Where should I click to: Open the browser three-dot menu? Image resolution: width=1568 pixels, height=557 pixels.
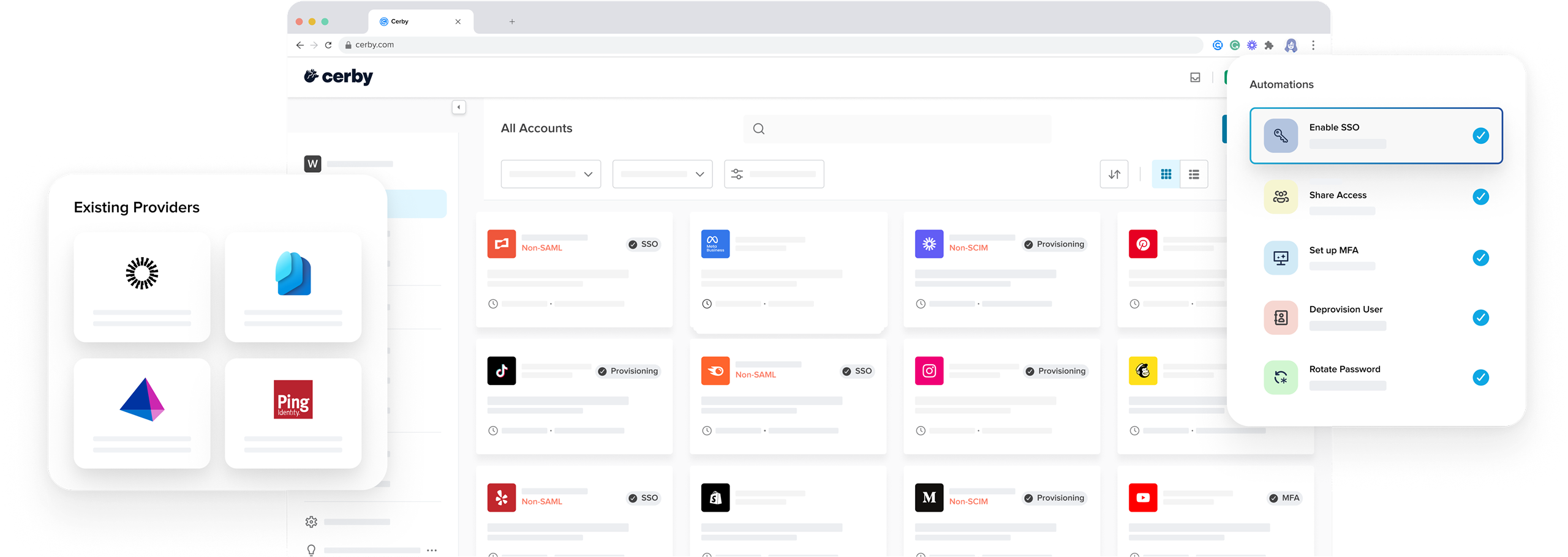pyautogui.click(x=1313, y=45)
